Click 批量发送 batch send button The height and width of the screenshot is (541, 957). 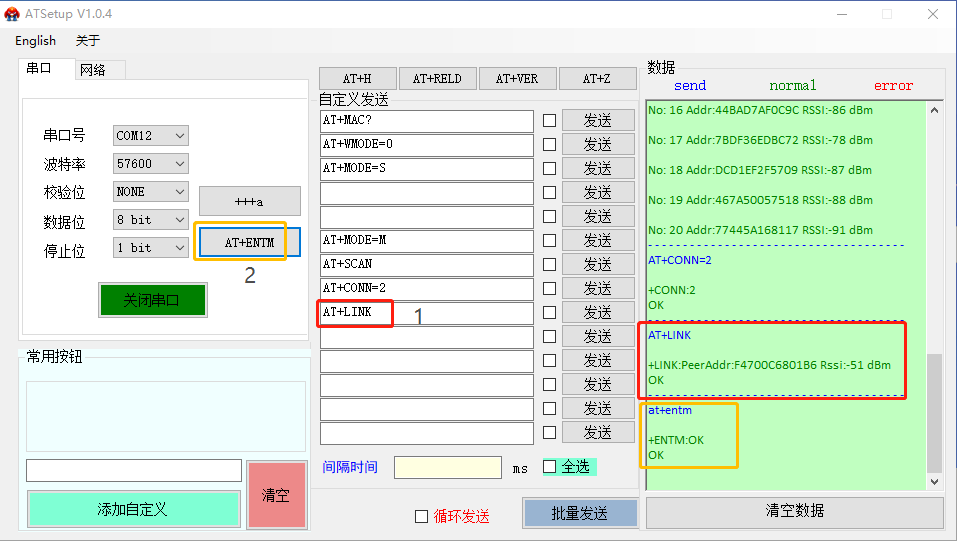pos(580,513)
